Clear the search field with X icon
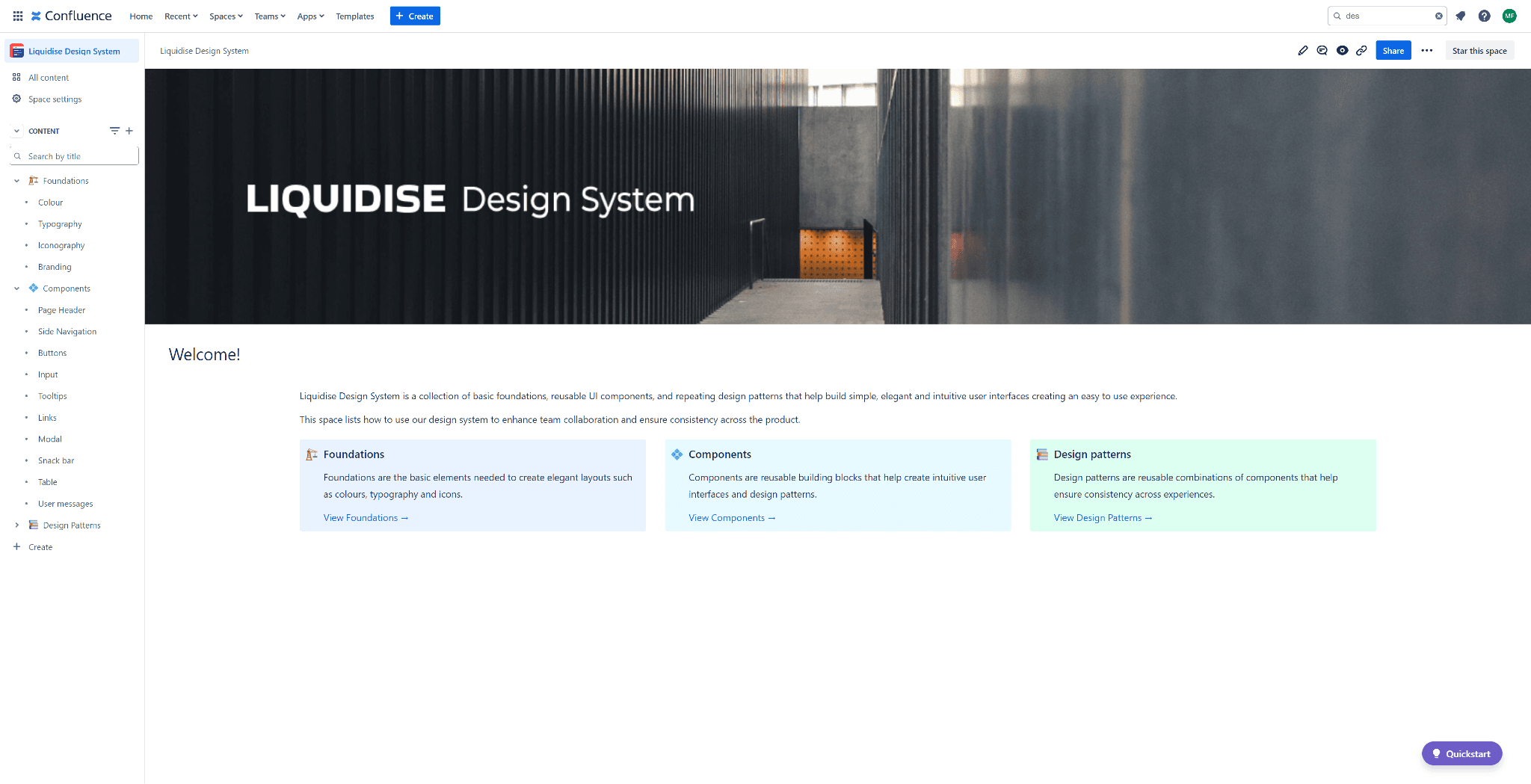The width and height of the screenshot is (1531, 784). [1438, 16]
